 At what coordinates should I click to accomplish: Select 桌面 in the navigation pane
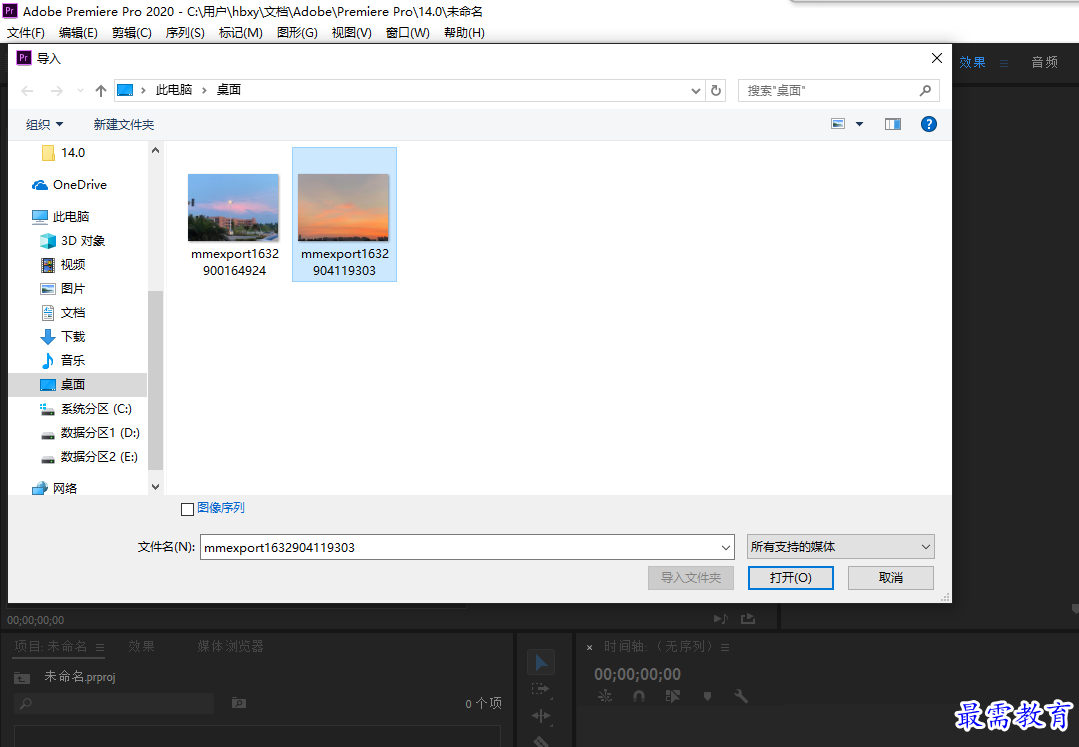78,385
